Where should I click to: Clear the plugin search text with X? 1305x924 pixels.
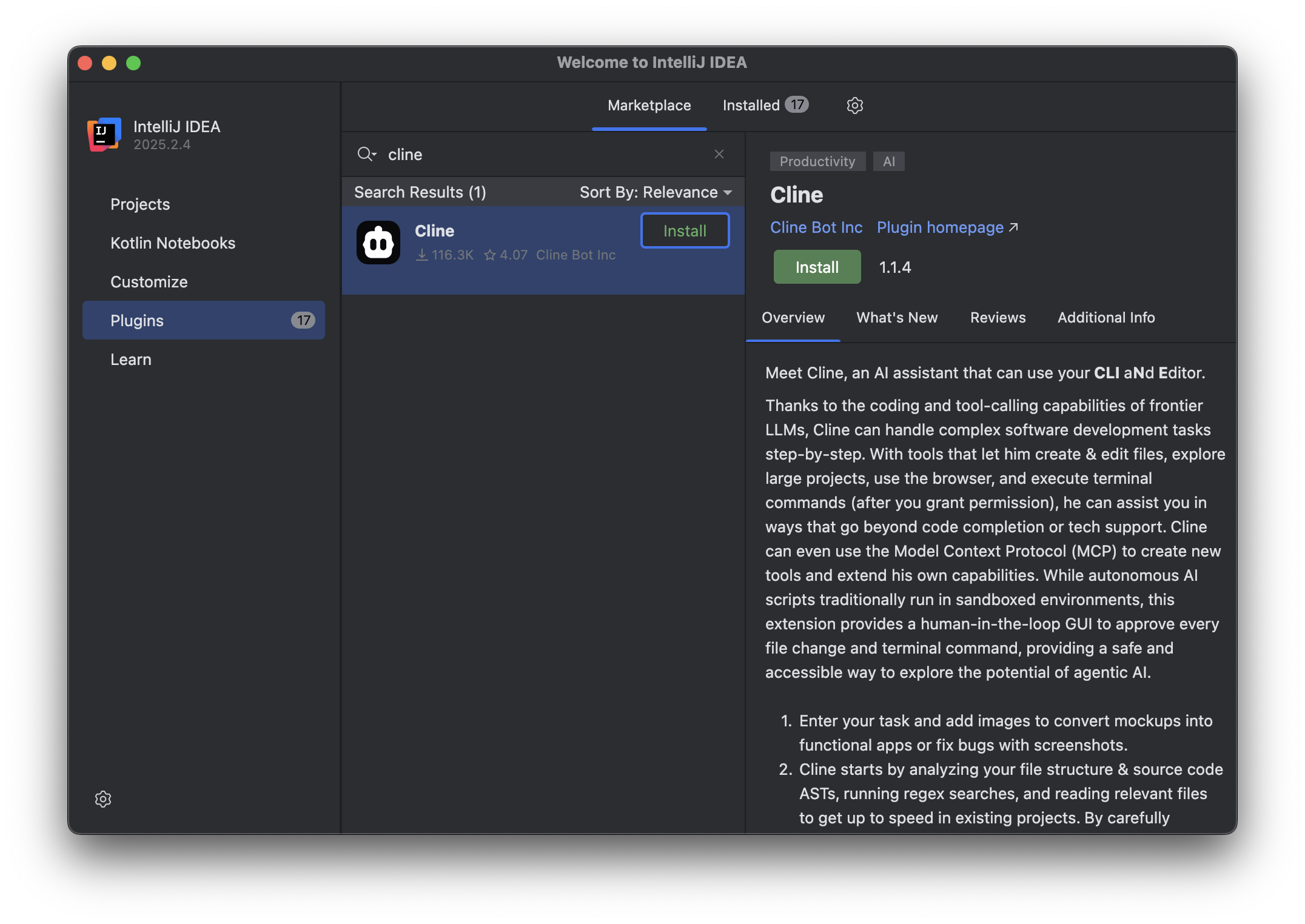pos(719,154)
